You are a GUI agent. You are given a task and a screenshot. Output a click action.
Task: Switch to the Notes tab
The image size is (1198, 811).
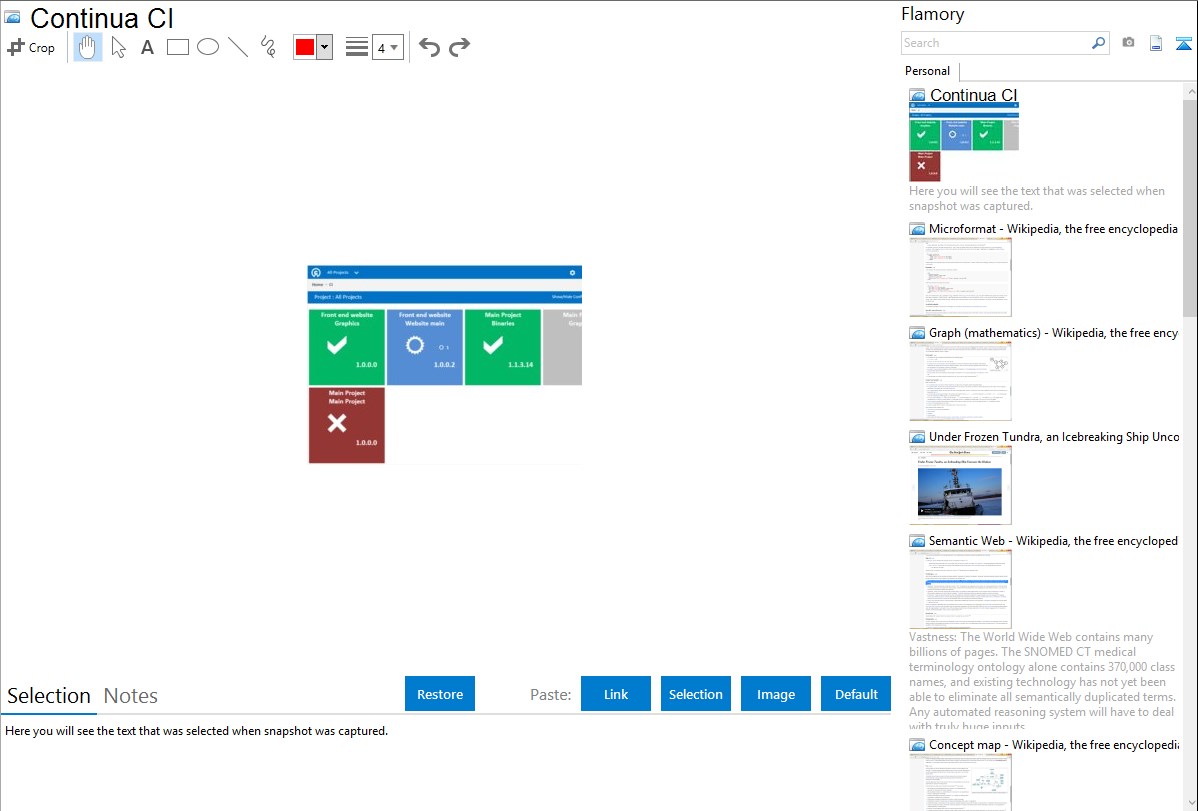(x=131, y=696)
